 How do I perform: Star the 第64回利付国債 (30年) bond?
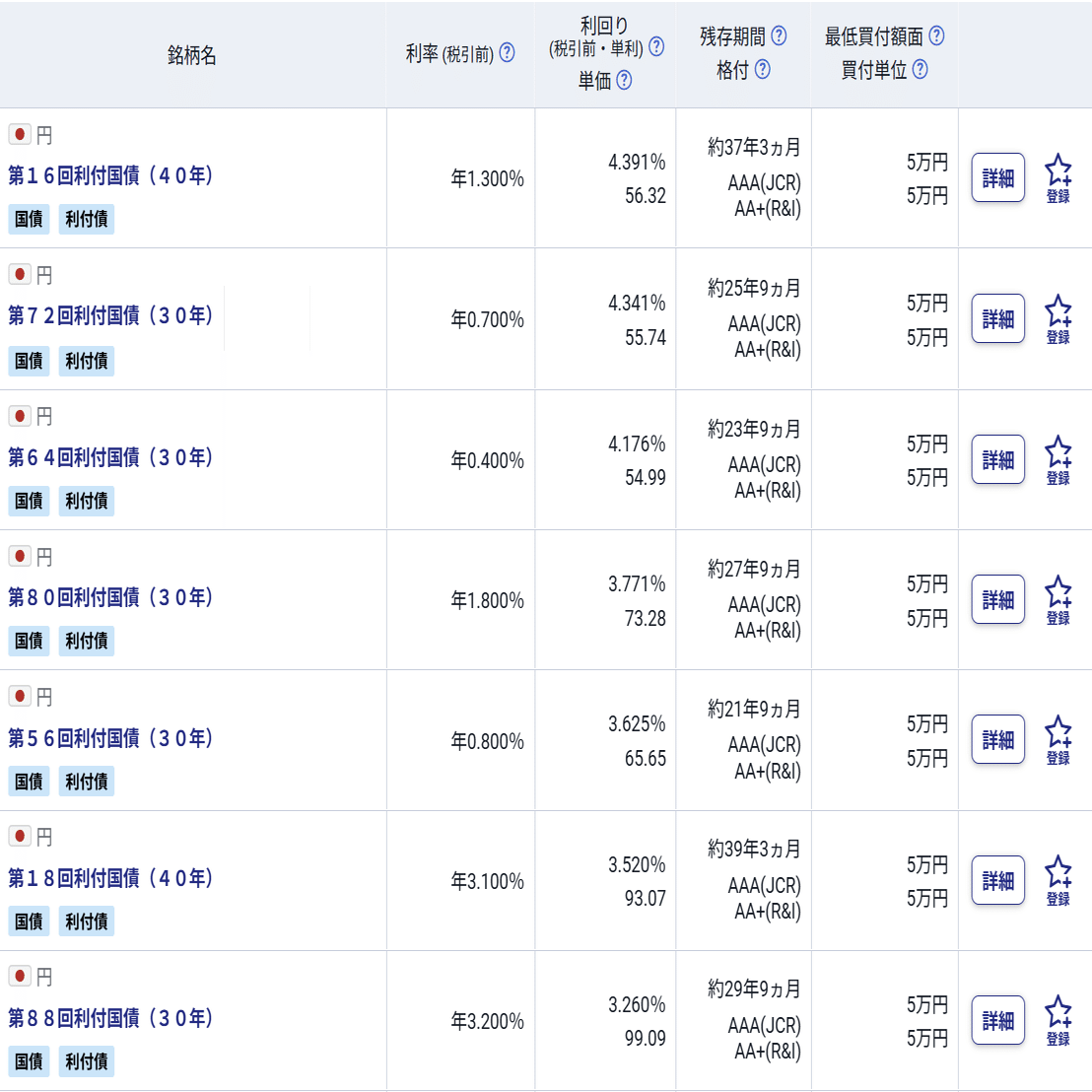click(x=1058, y=459)
